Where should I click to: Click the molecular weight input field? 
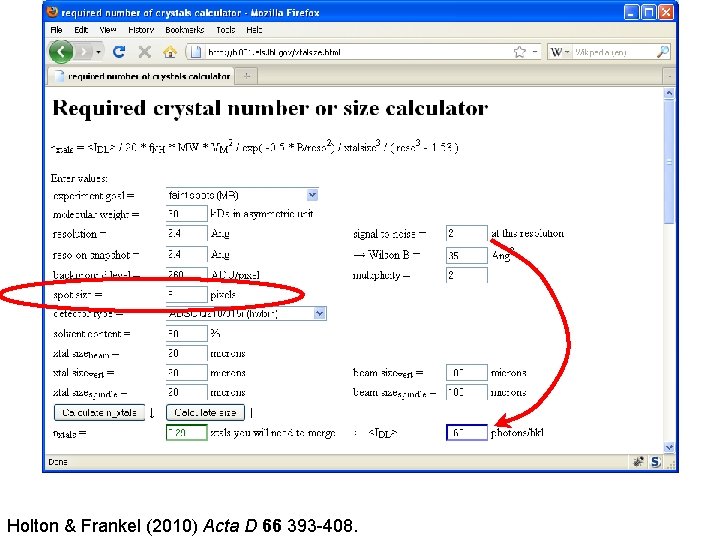point(186,214)
